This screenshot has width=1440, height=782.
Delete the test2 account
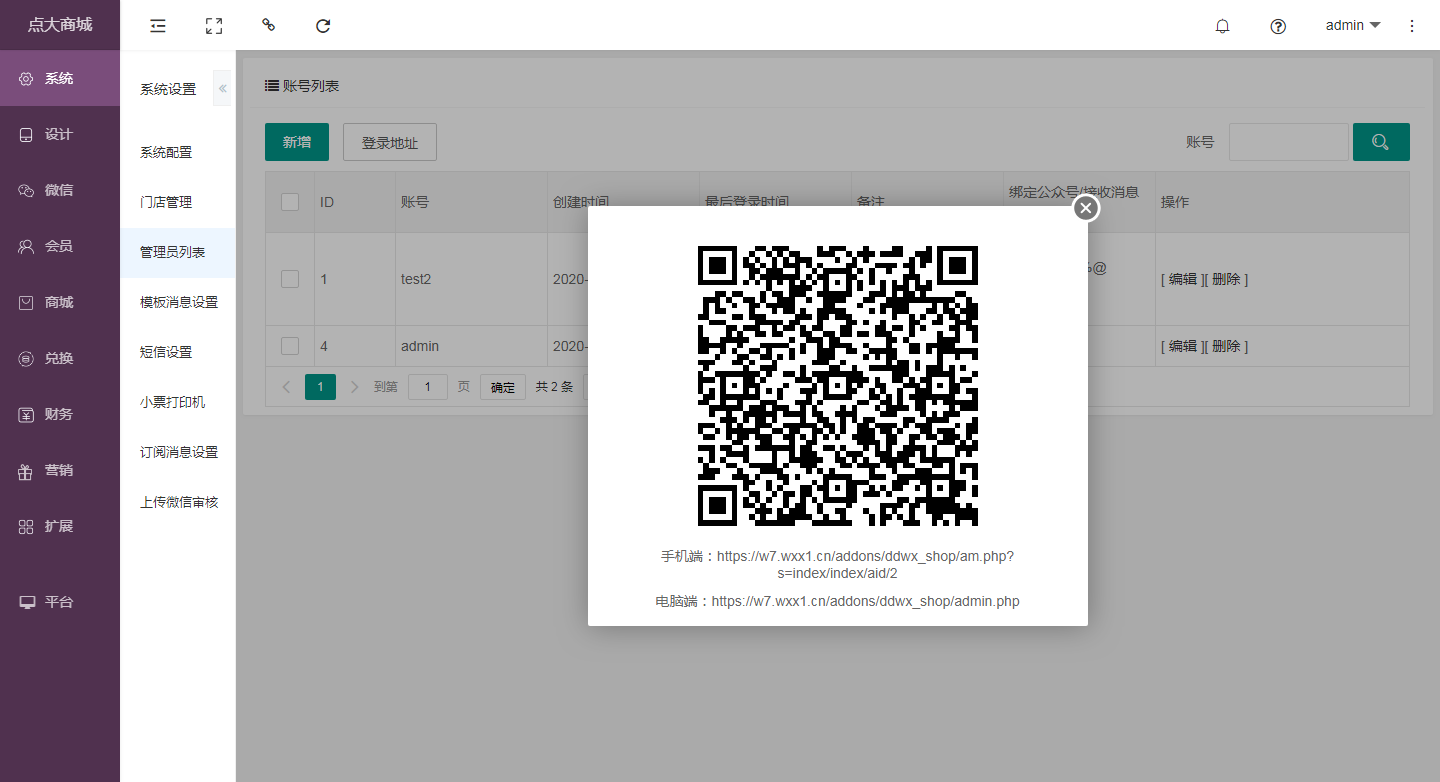tap(1226, 279)
